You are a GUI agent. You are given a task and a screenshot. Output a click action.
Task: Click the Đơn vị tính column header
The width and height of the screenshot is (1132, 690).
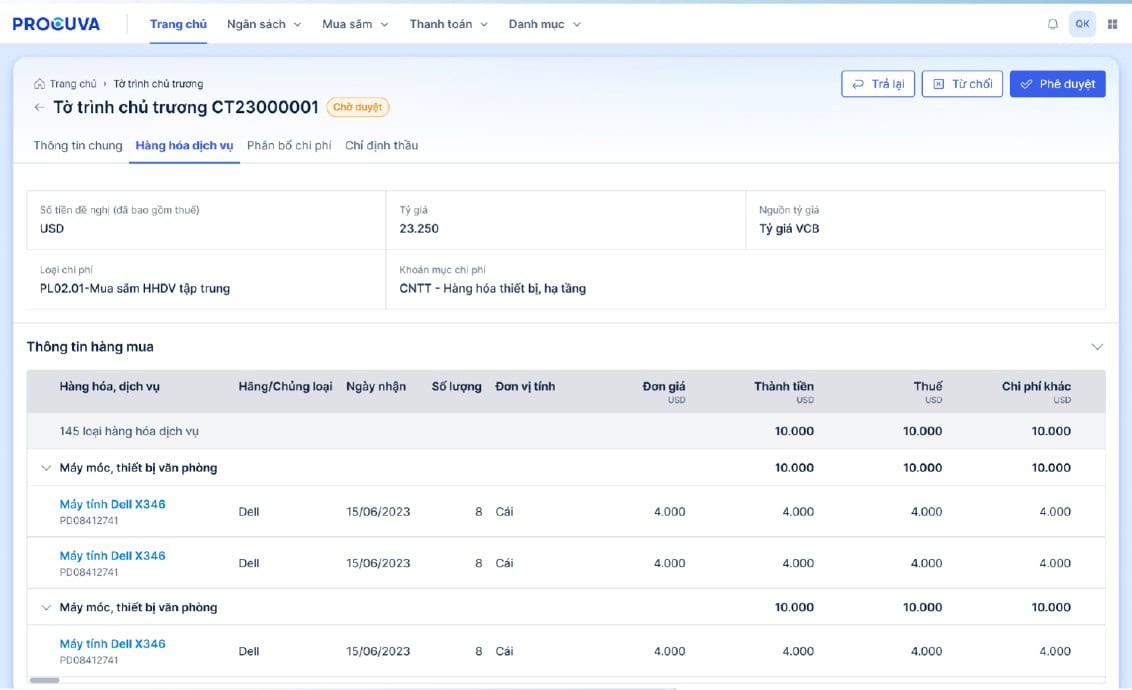525,387
